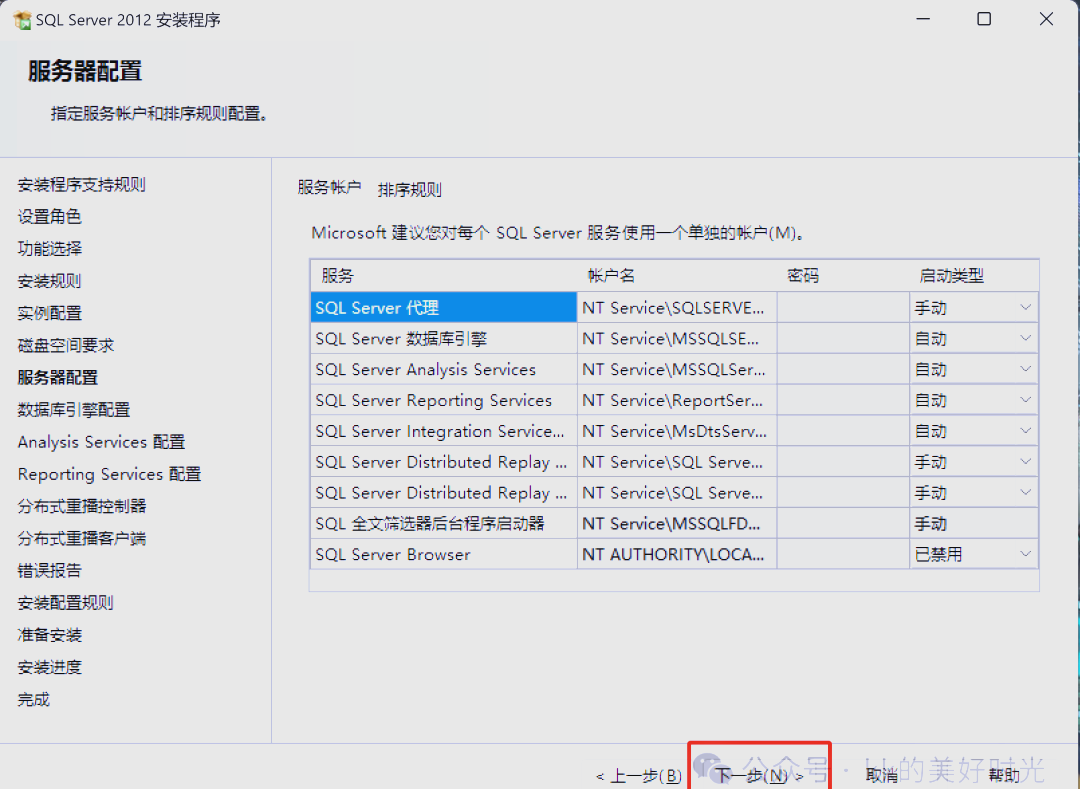Click 设置角色 step in sidebar

[x=50, y=217]
